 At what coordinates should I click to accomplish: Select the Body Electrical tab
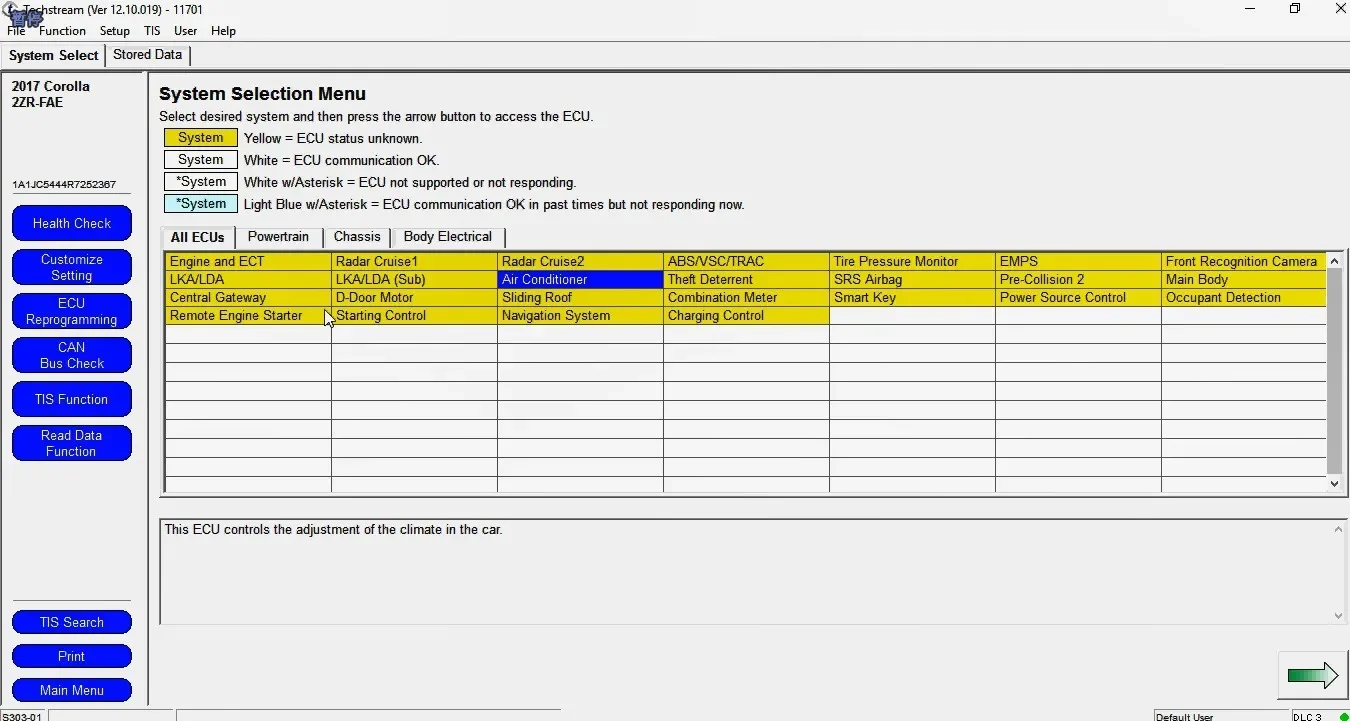click(x=448, y=237)
